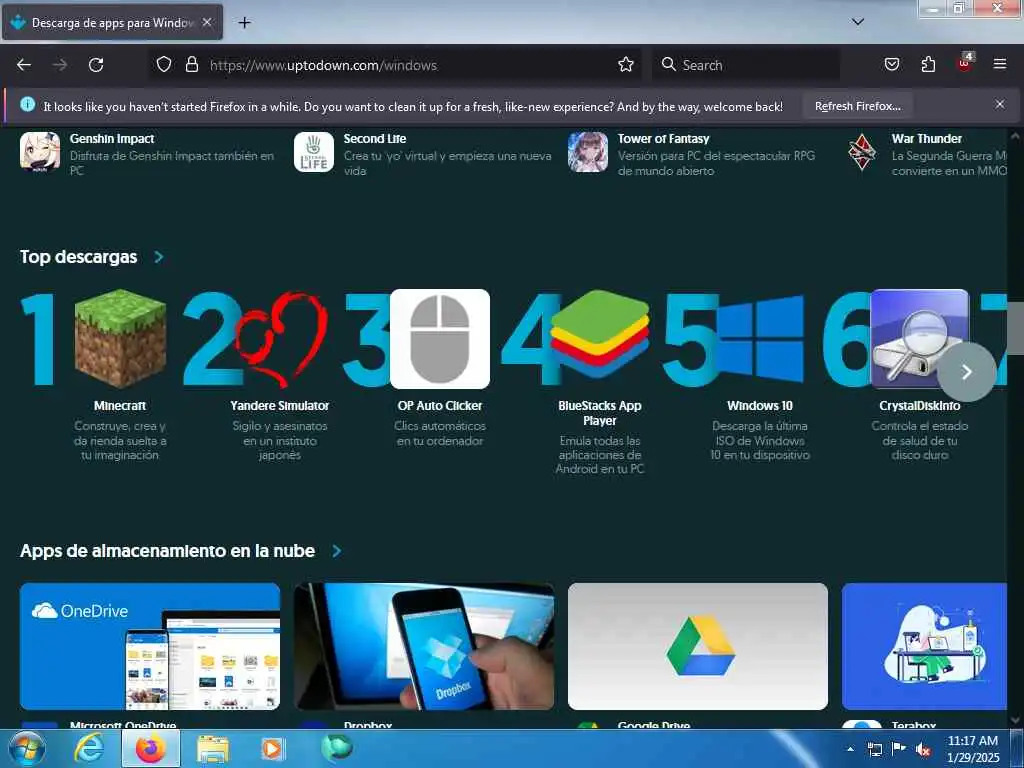1024x768 pixels.
Task: Open the Second Life app icon
Action: coord(313,152)
